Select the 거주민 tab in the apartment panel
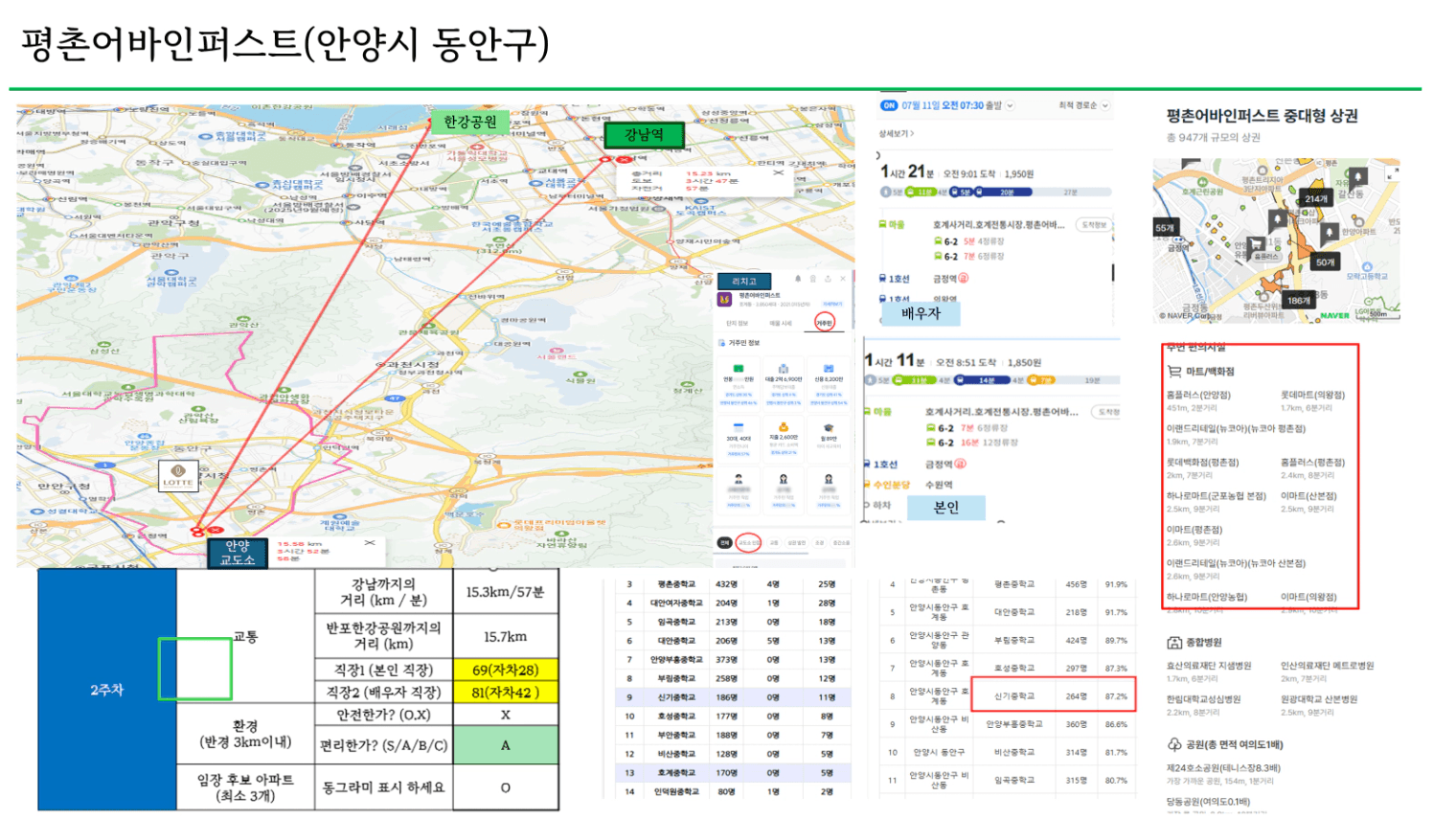Image resolution: width=1456 pixels, height=819 pixels. (x=824, y=323)
